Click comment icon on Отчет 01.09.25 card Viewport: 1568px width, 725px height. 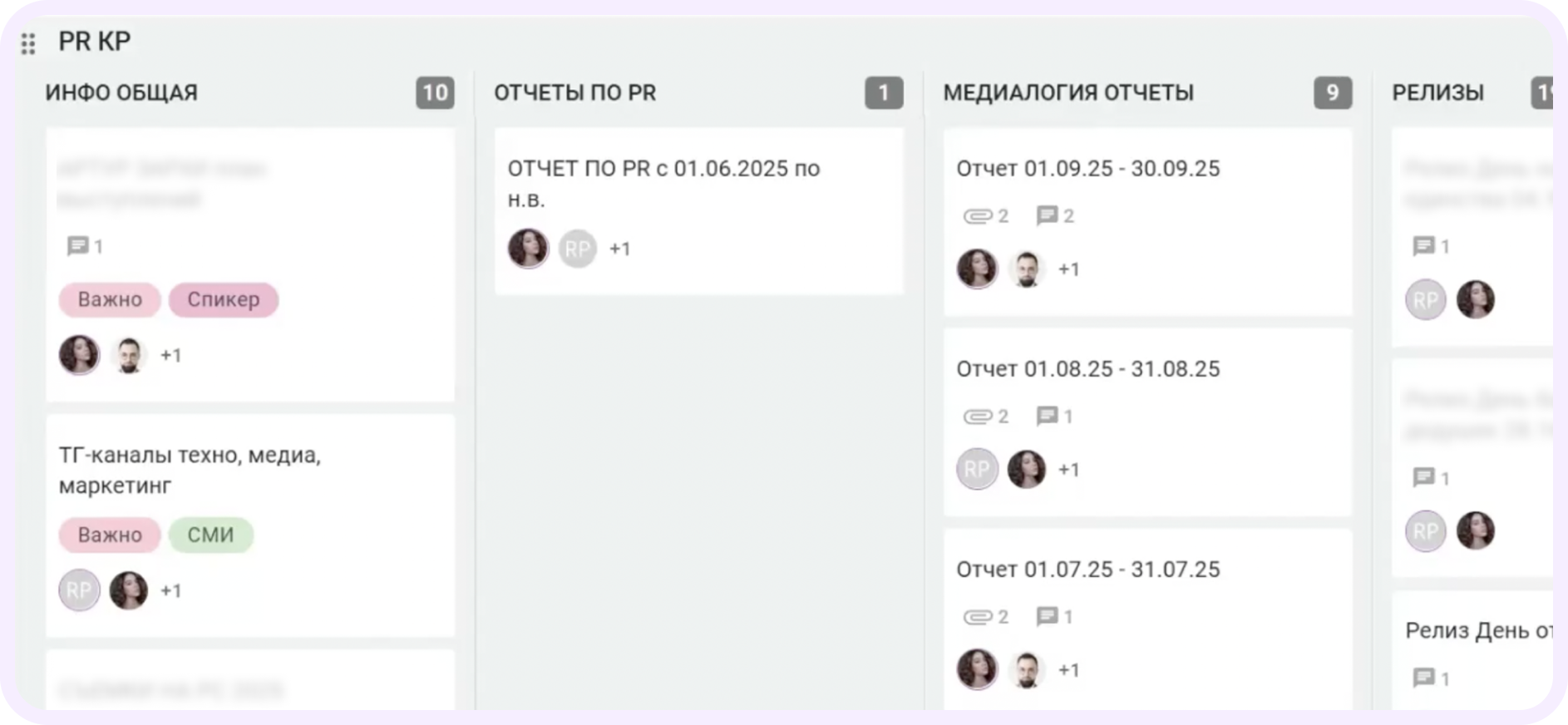1047,216
